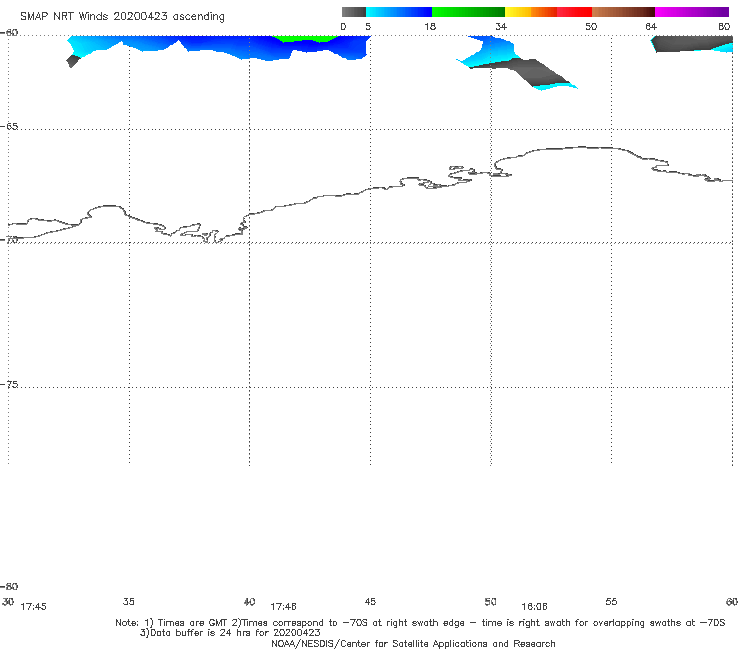Screen dimensions: 740x650
Task: Click the longitude label 55
Action: click(611, 602)
